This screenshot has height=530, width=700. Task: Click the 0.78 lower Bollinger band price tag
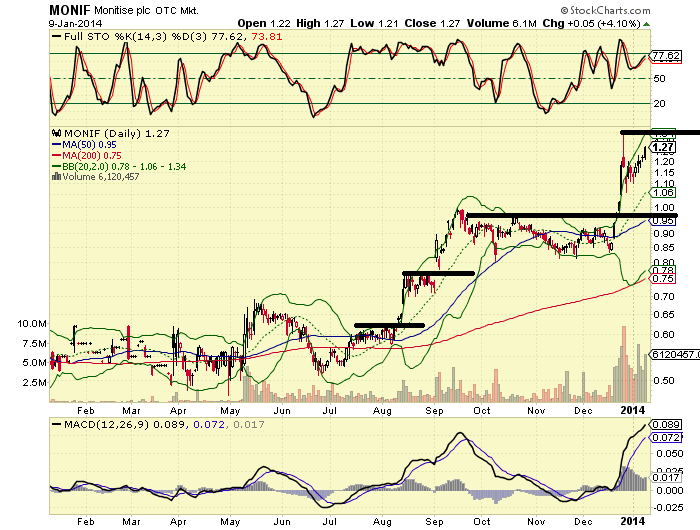tap(663, 270)
